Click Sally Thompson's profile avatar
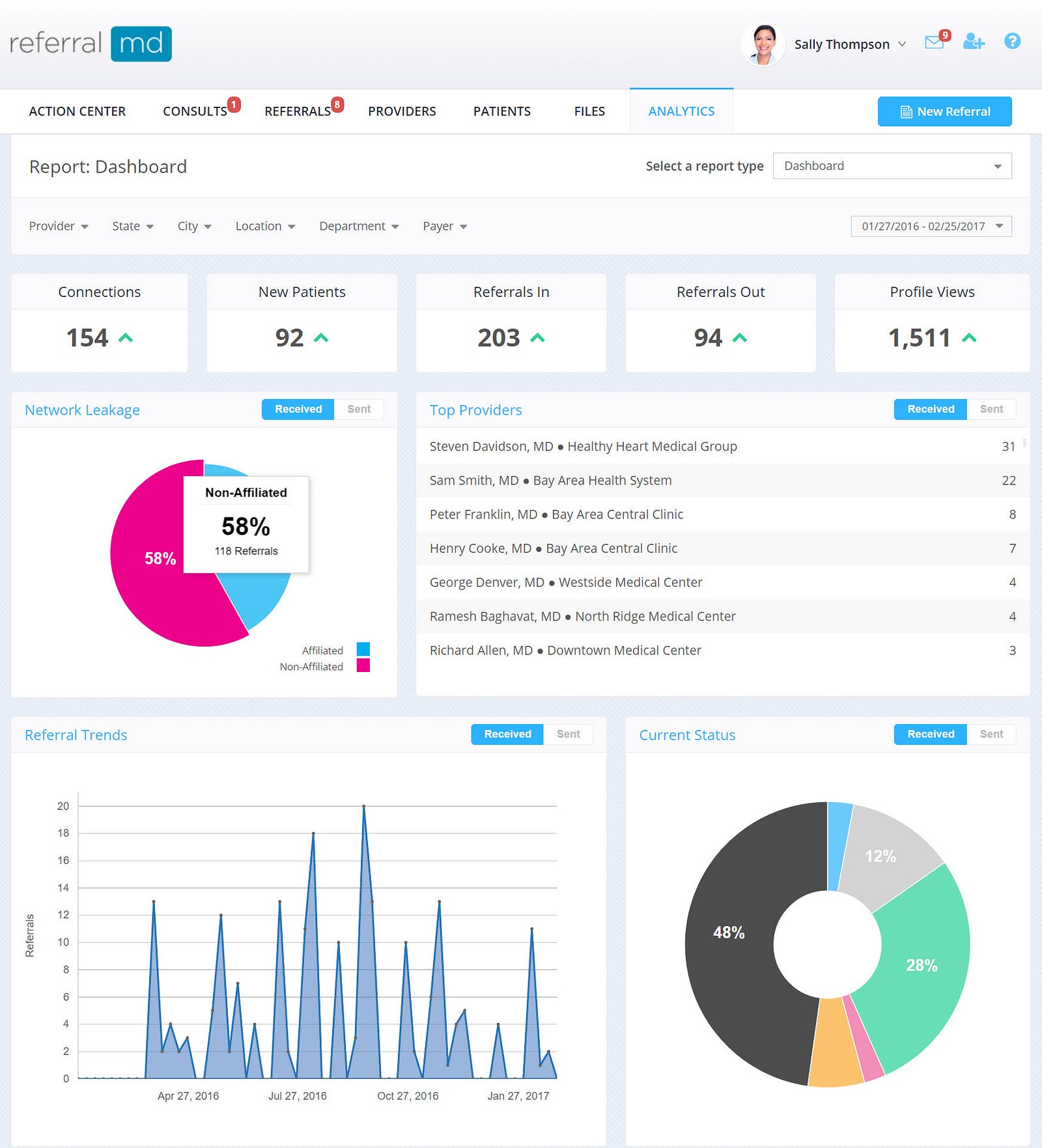The width and height of the screenshot is (1042, 1148). point(763,44)
